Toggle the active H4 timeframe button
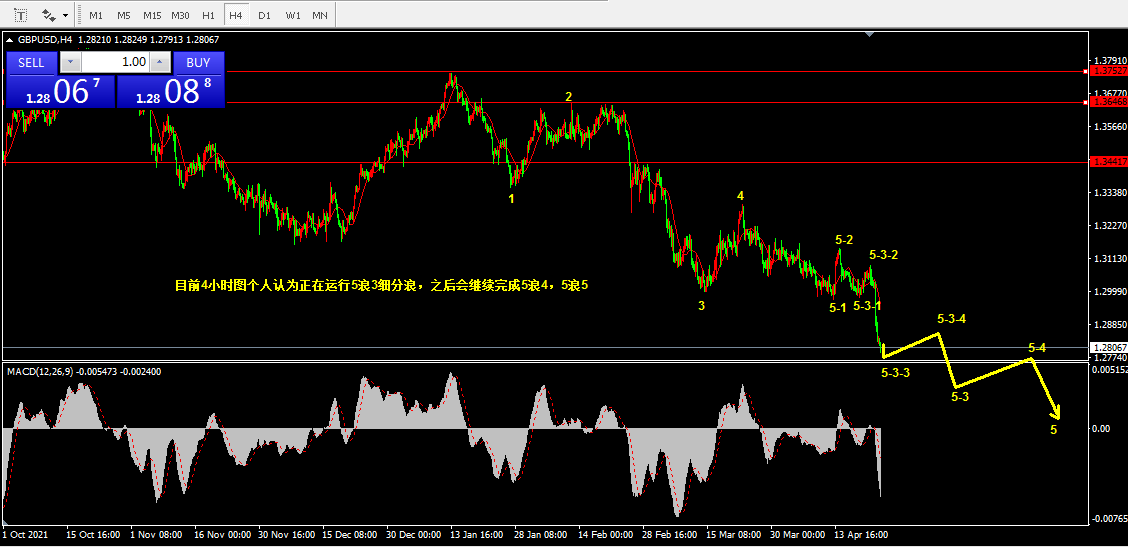Image resolution: width=1128 pixels, height=548 pixels. pyautogui.click(x=235, y=14)
